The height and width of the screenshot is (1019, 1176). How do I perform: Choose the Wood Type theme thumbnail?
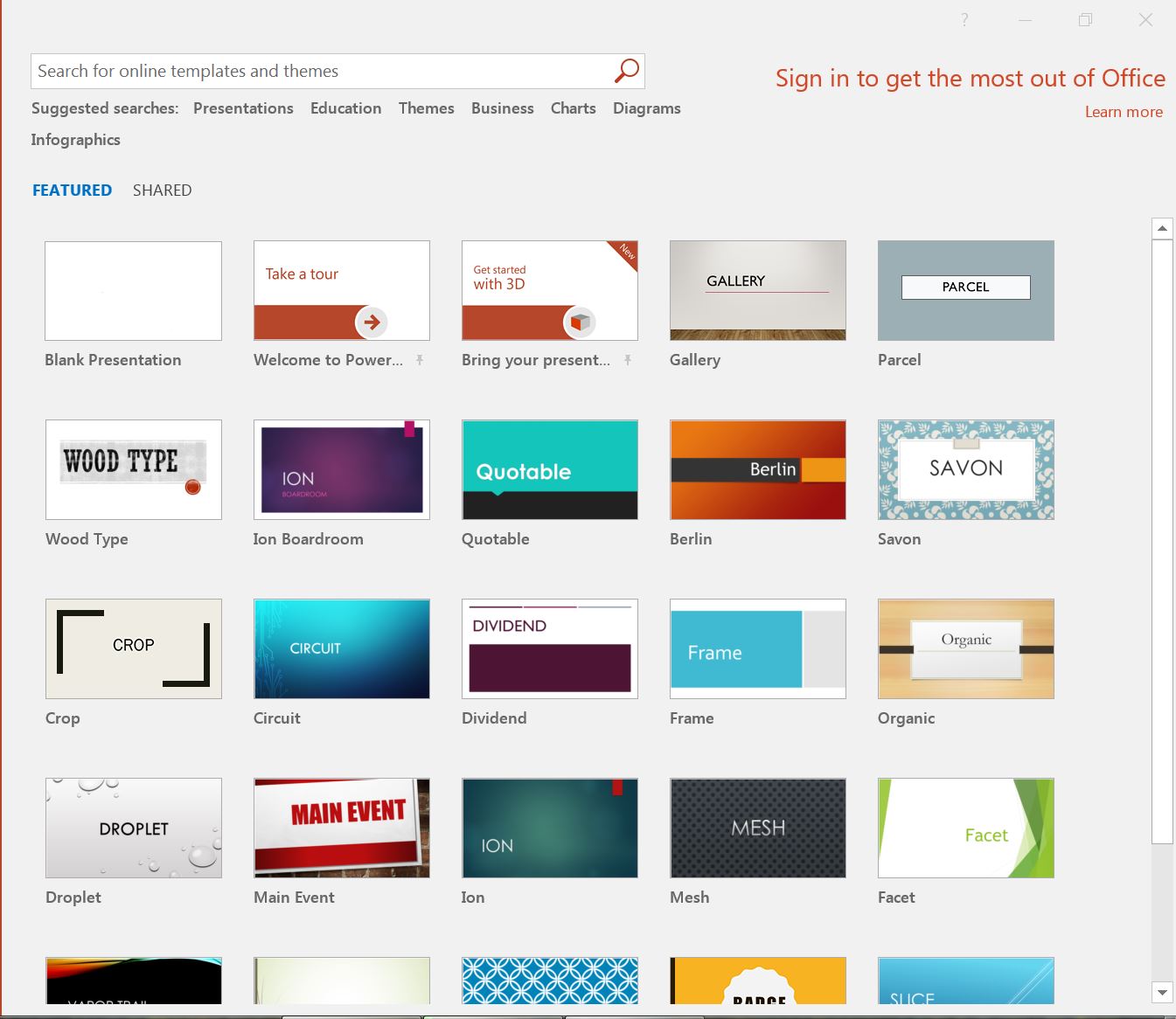133,470
